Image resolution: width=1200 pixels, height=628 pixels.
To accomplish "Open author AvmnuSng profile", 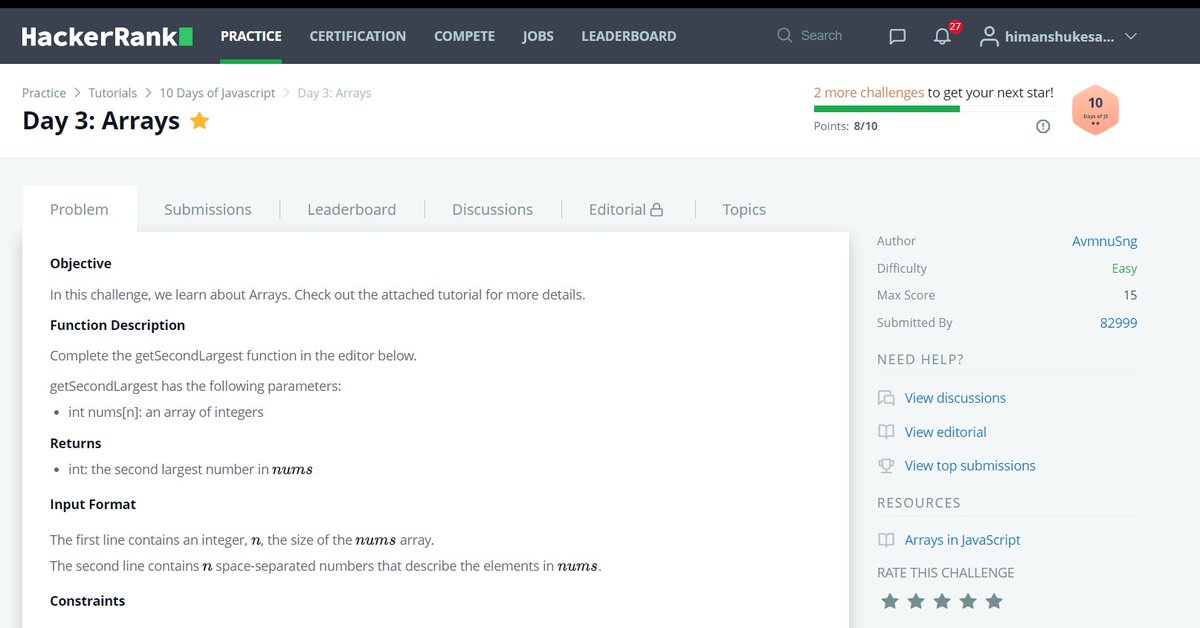I will pos(1104,241).
